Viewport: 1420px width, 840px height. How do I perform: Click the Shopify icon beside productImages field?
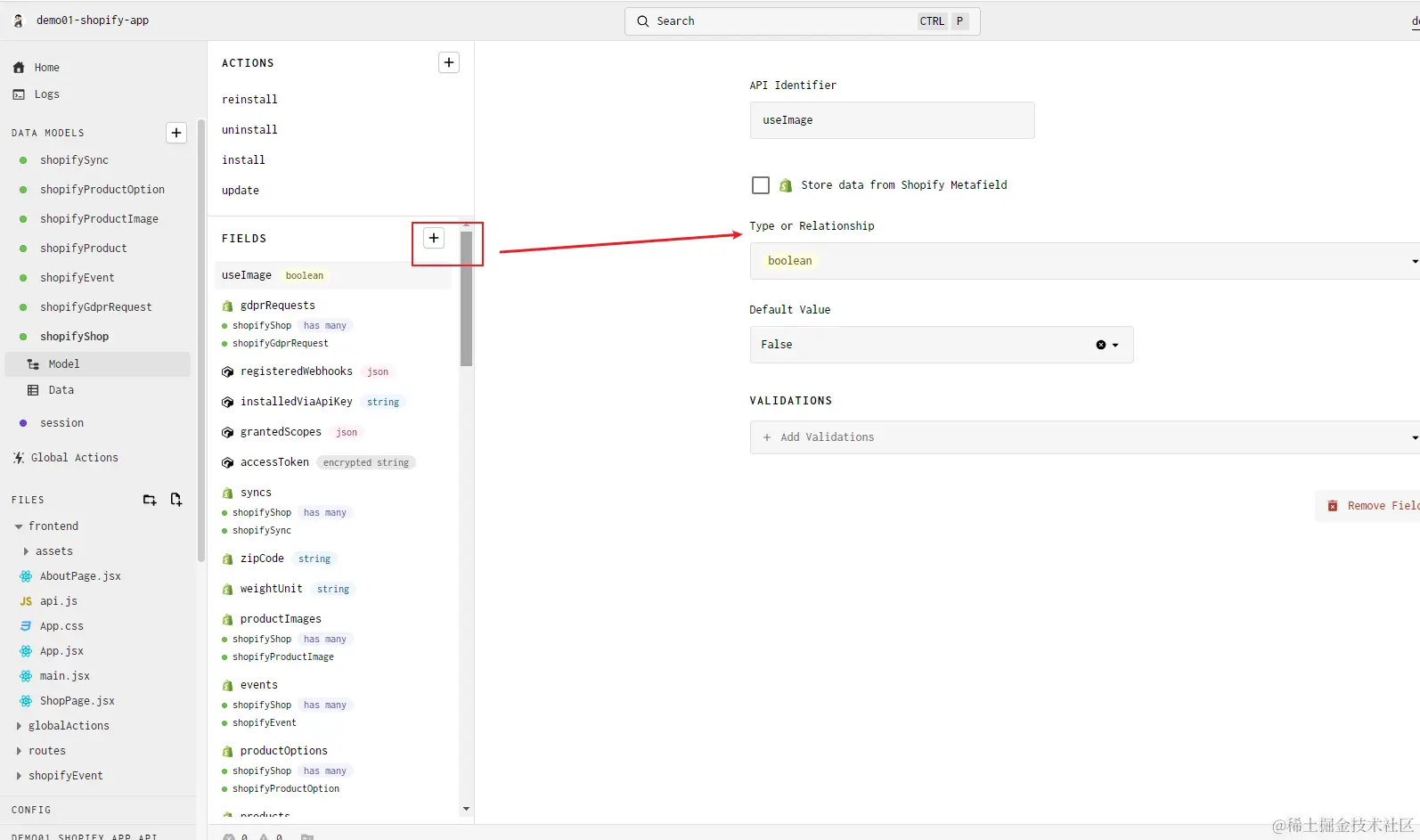tap(227, 619)
